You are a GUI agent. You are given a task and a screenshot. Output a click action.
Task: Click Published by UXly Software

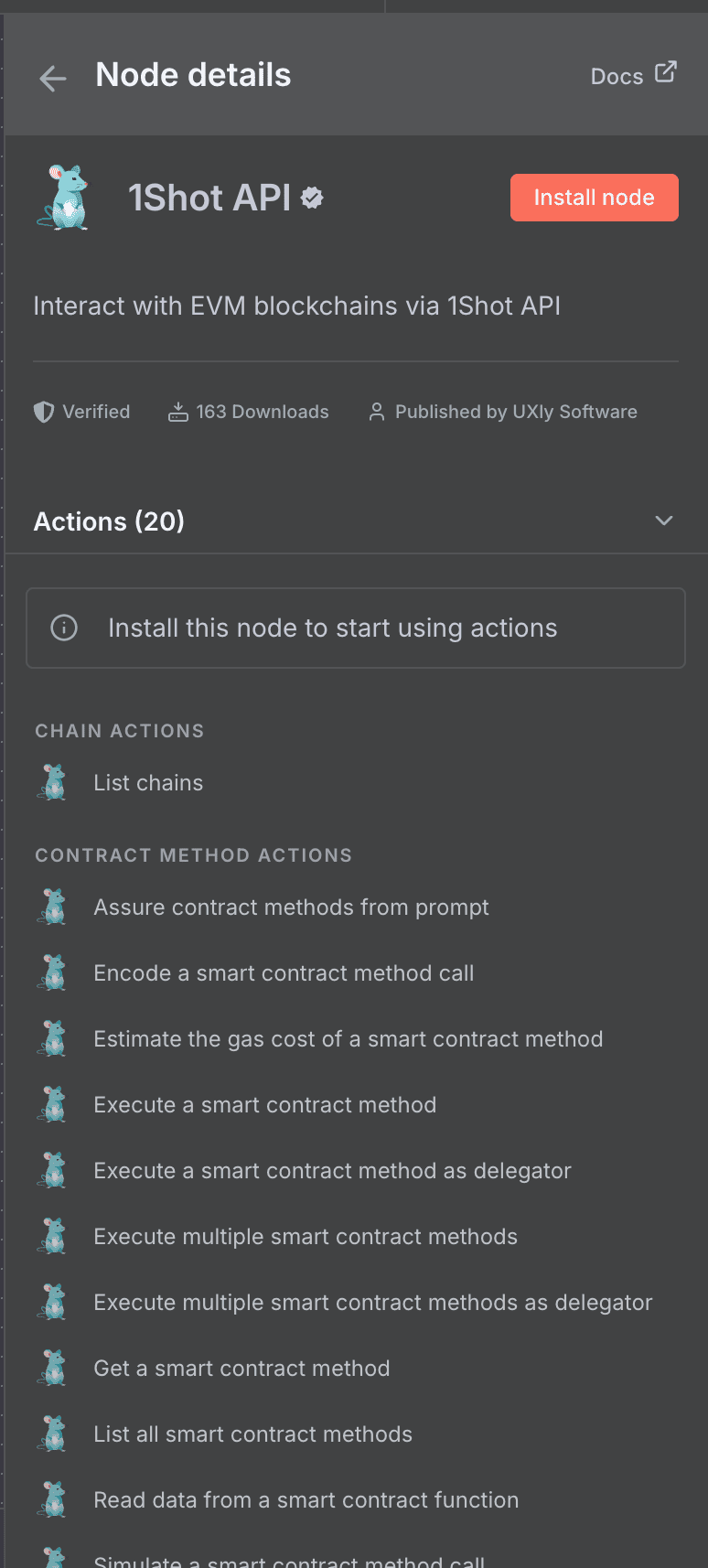point(515,412)
